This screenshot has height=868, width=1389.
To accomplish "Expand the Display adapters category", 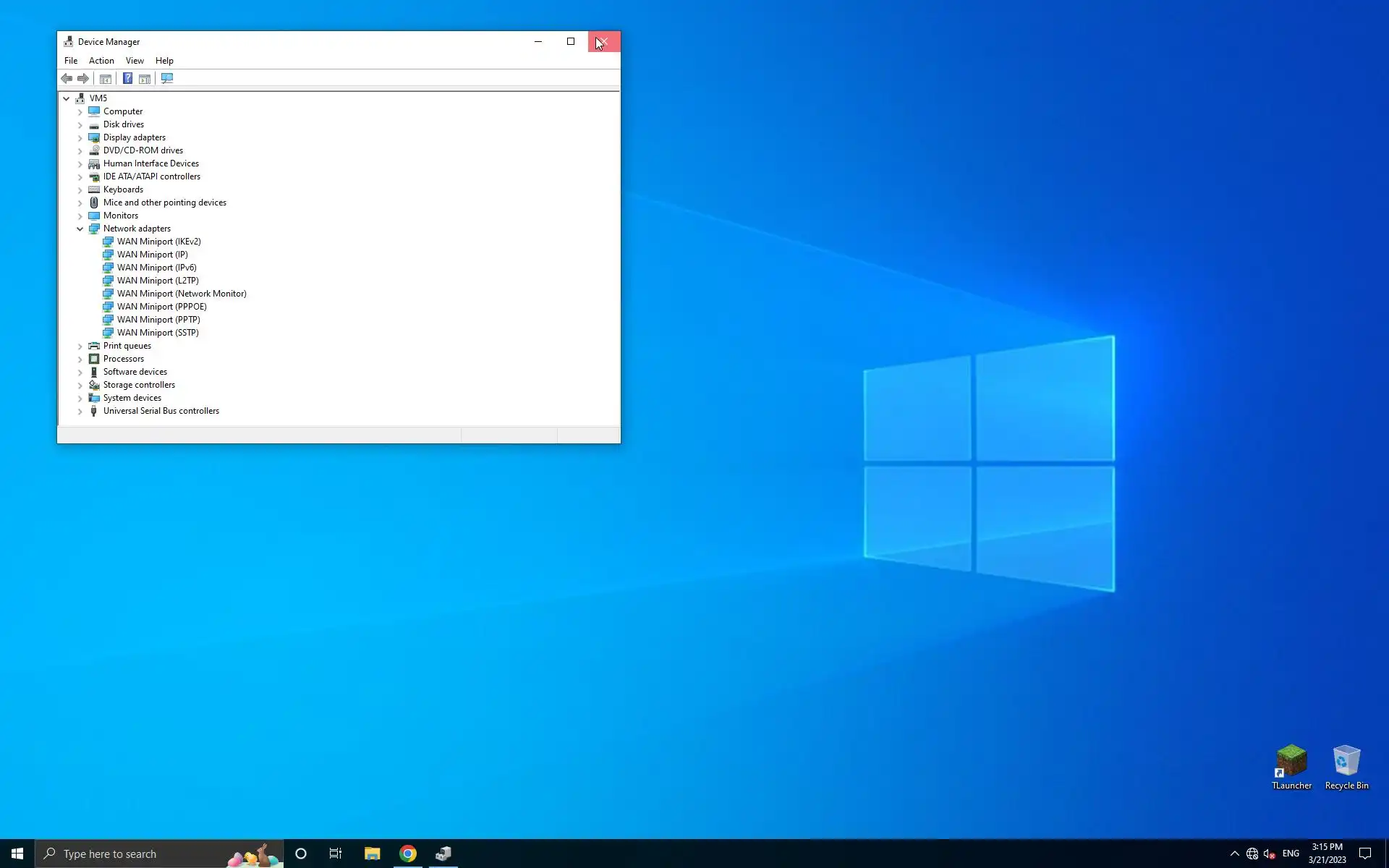I will [x=80, y=137].
